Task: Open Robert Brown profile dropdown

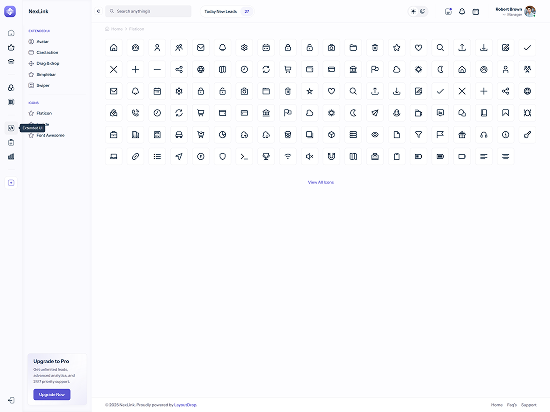Action: coord(516,12)
